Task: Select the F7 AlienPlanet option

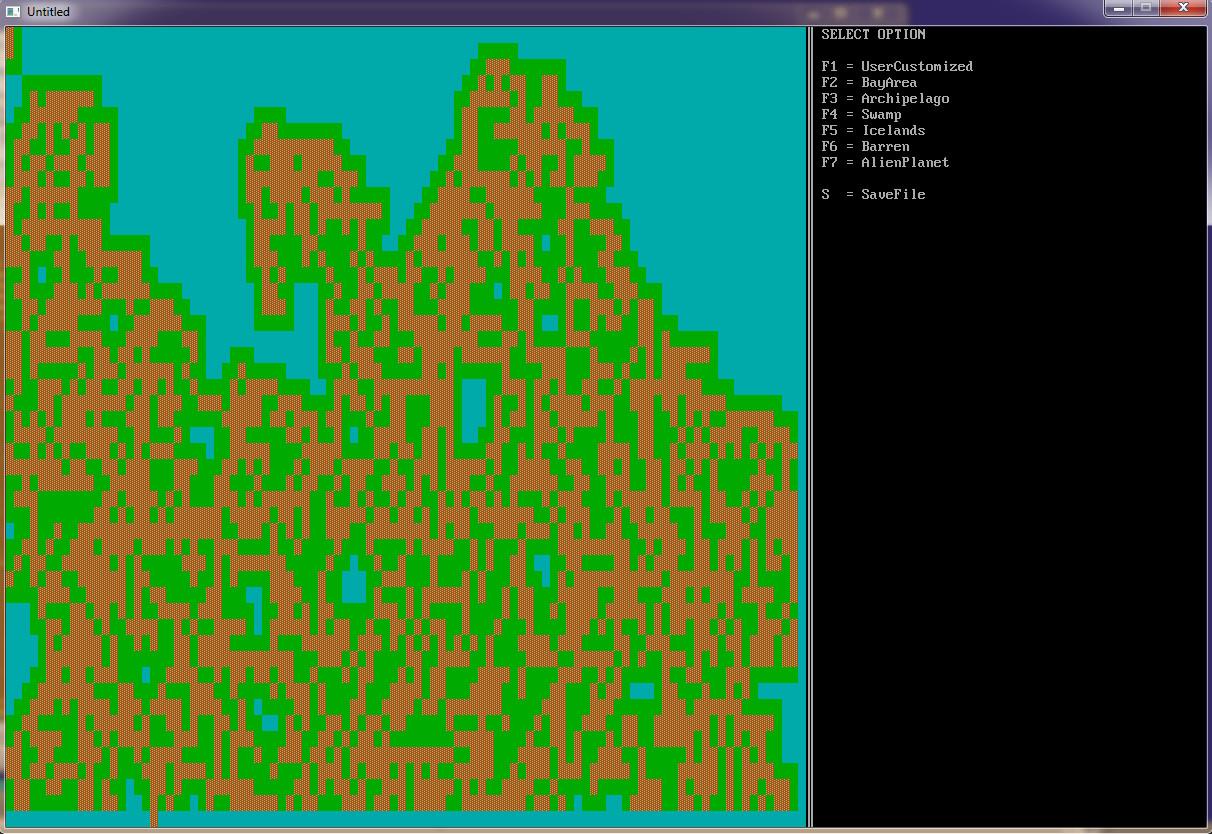Action: tap(884, 163)
